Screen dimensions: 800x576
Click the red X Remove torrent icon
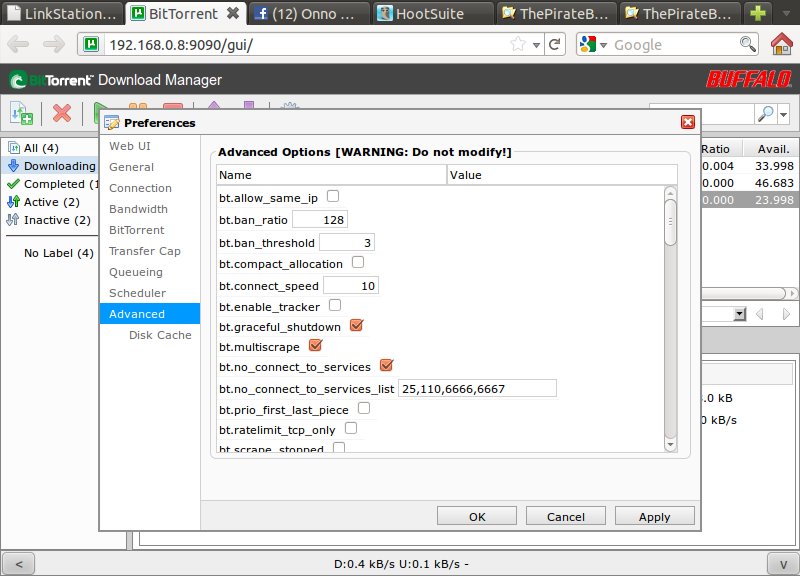tap(62, 113)
